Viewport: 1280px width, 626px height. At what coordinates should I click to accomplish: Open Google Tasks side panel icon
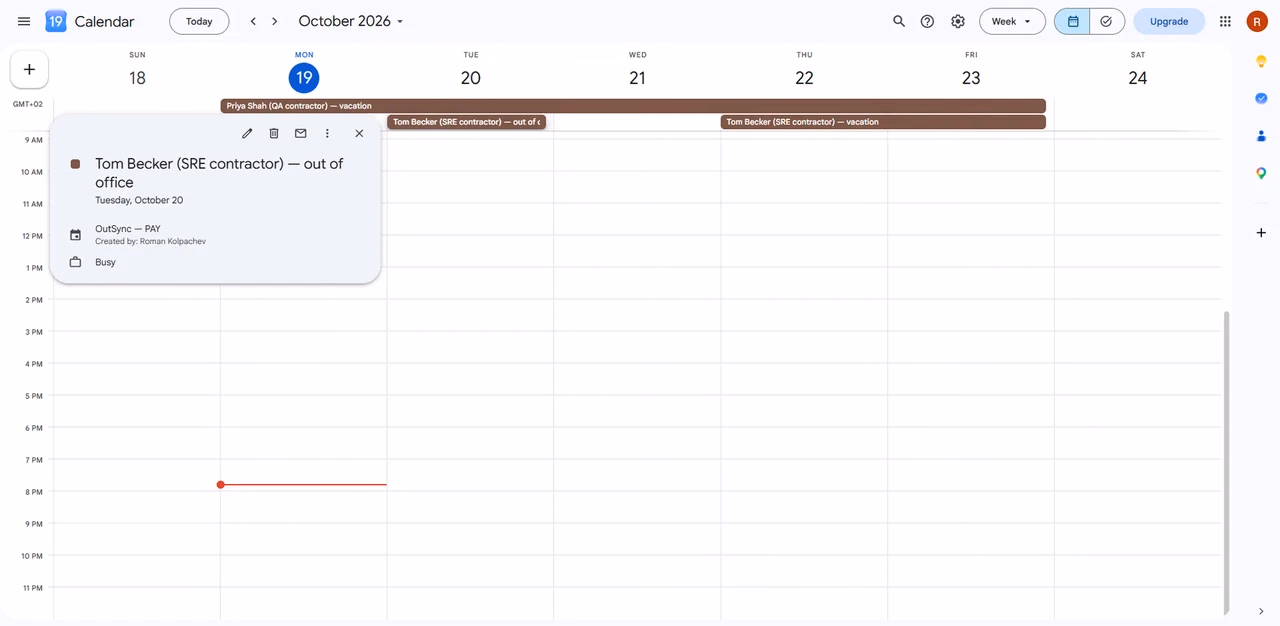[x=1261, y=98]
